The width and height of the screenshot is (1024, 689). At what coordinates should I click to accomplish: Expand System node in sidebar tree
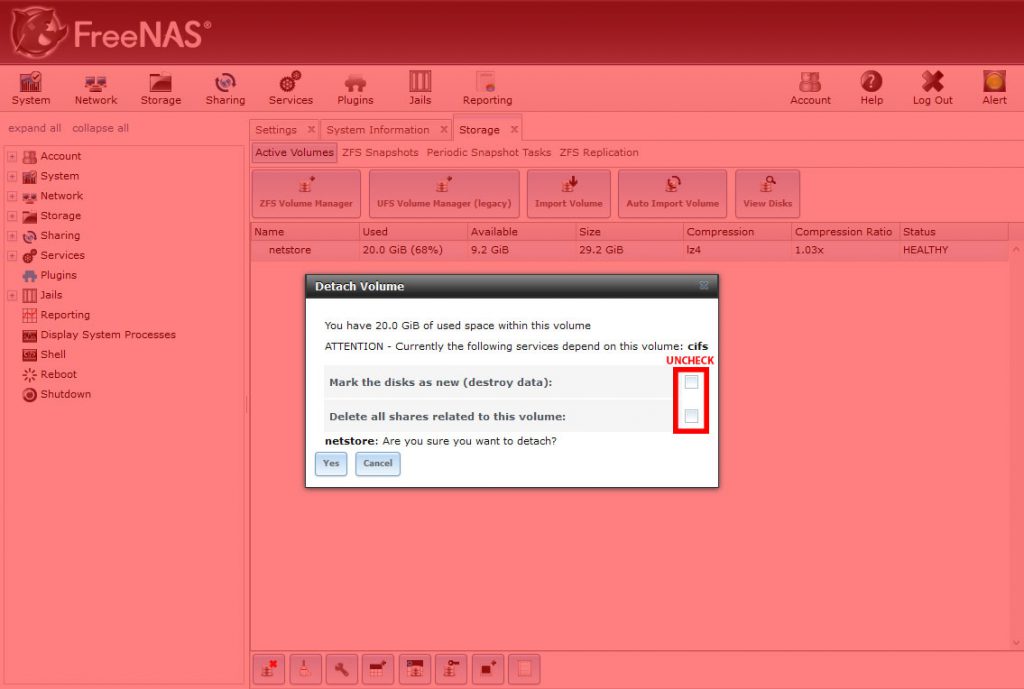pos(12,176)
